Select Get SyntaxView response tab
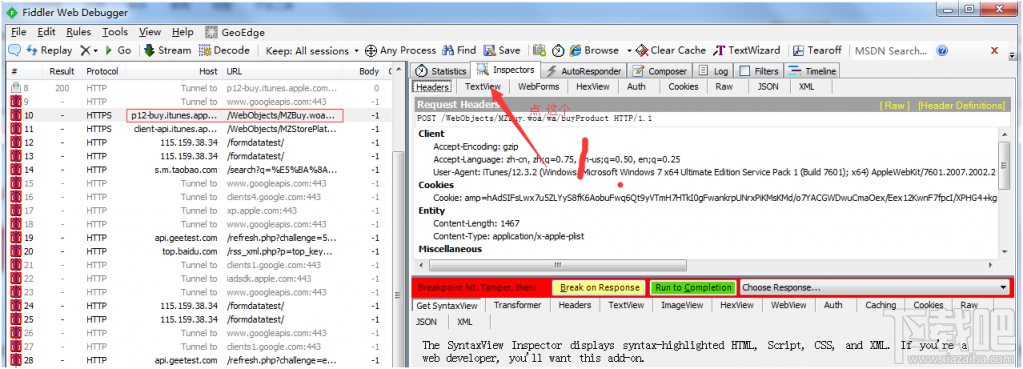This screenshot has width=1023, height=369. click(x=447, y=305)
